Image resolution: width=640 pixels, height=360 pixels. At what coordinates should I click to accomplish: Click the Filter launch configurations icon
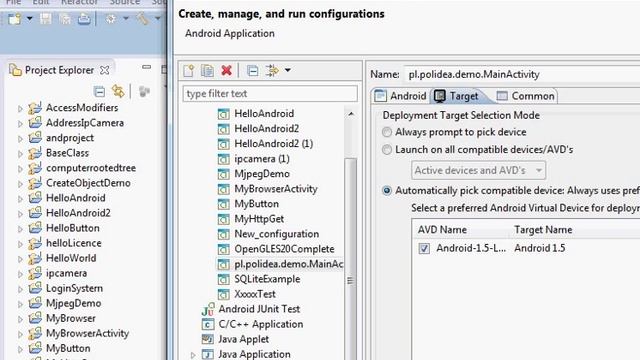(x=272, y=71)
